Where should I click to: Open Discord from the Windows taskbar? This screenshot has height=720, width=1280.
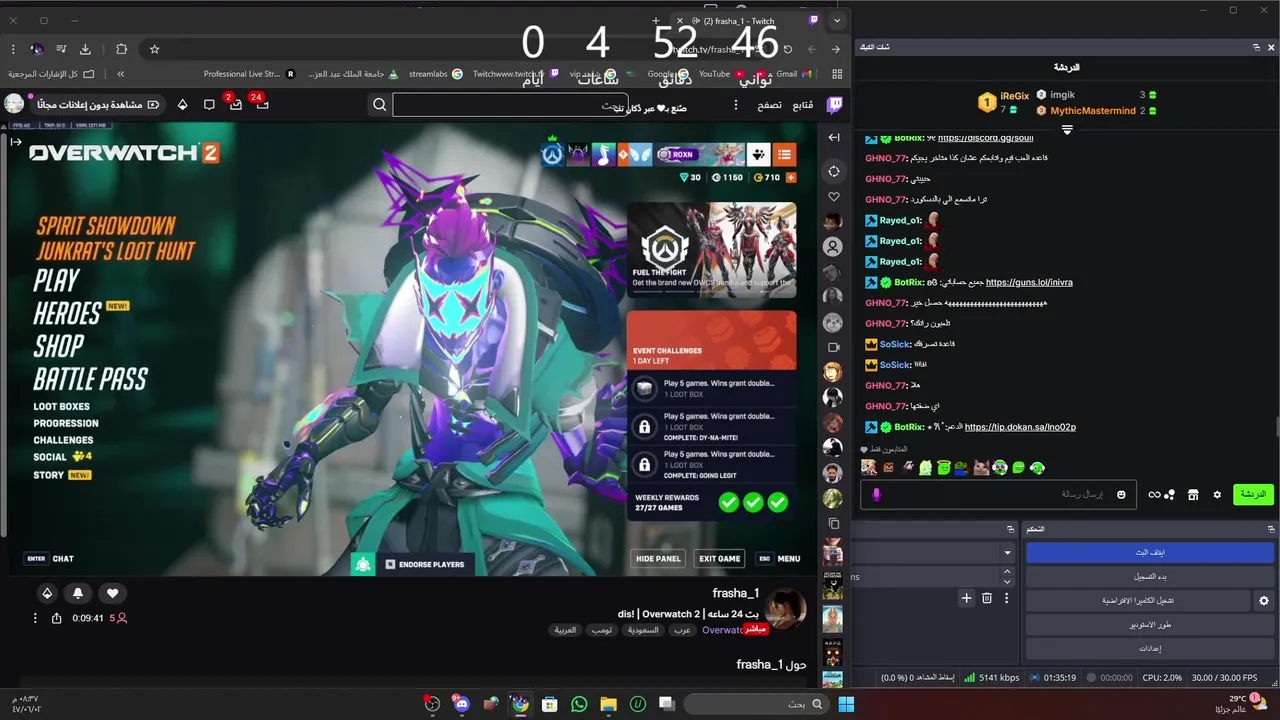(461, 704)
